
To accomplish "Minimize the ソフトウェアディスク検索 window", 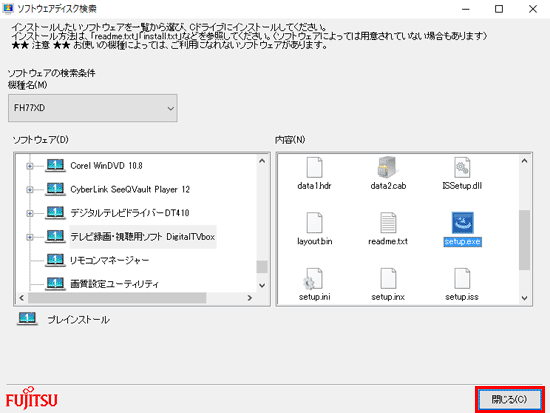I will (x=466, y=9).
